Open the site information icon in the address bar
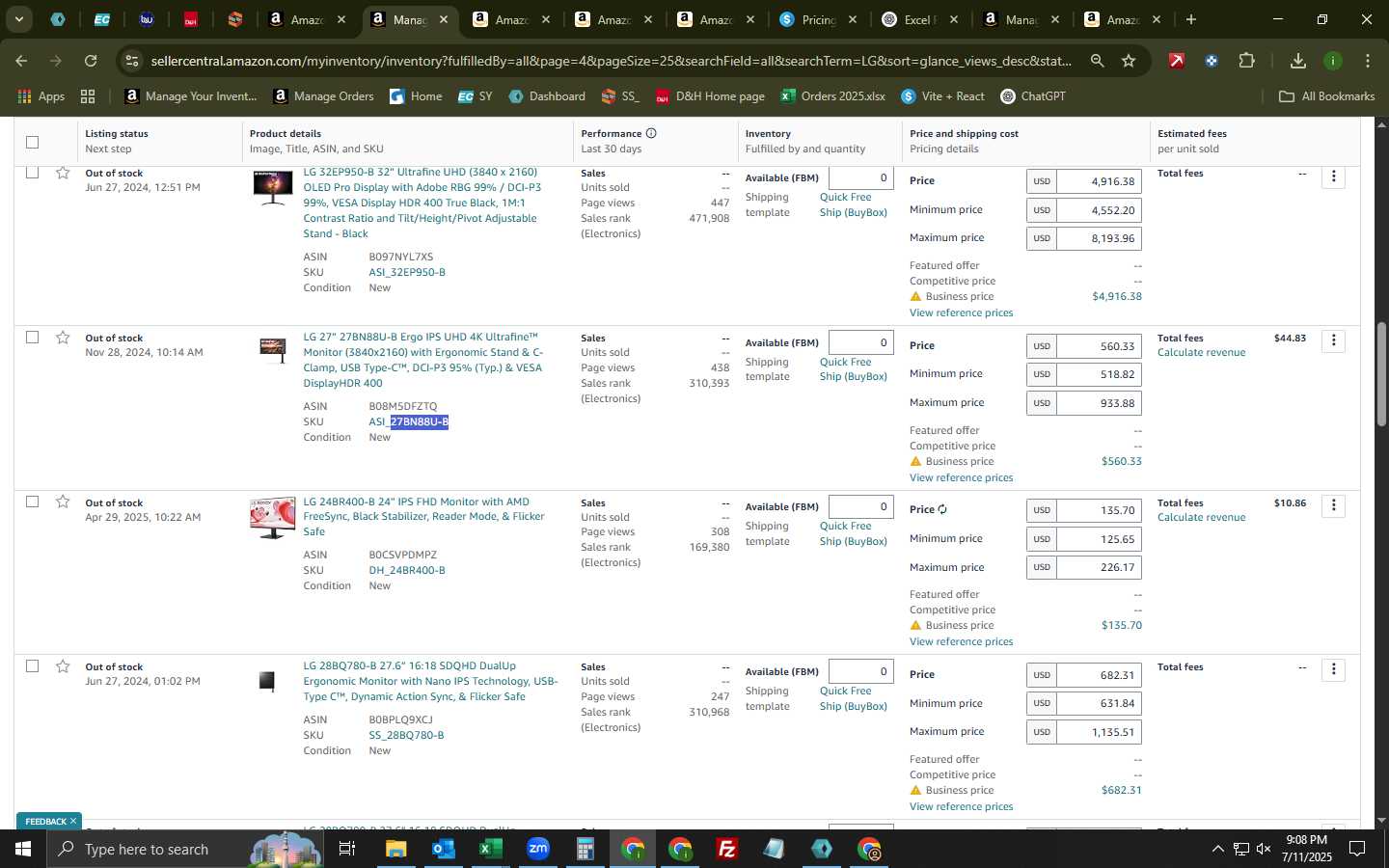Viewport: 1389px width, 868px height. (x=132, y=61)
